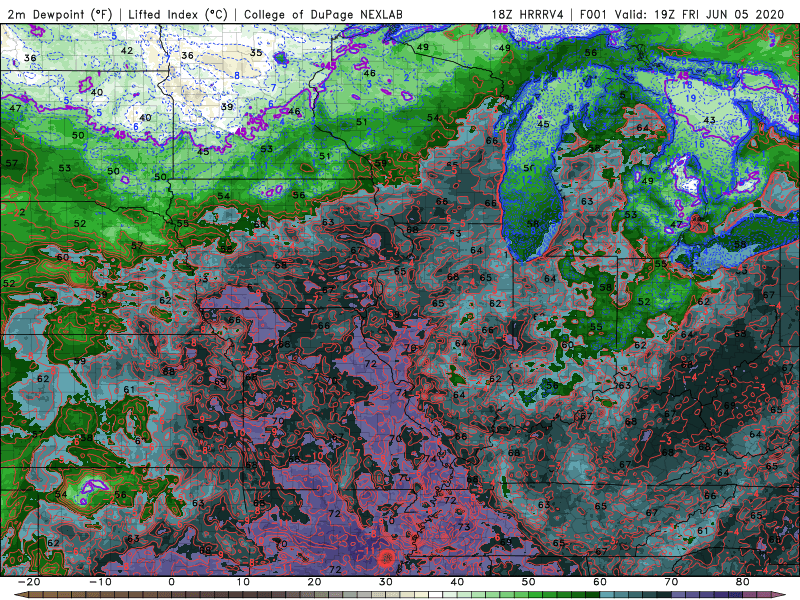Click the '2m Dewpoint (°F)' title text
Viewport: 800px width, 600px height.
pyautogui.click(x=60, y=14)
